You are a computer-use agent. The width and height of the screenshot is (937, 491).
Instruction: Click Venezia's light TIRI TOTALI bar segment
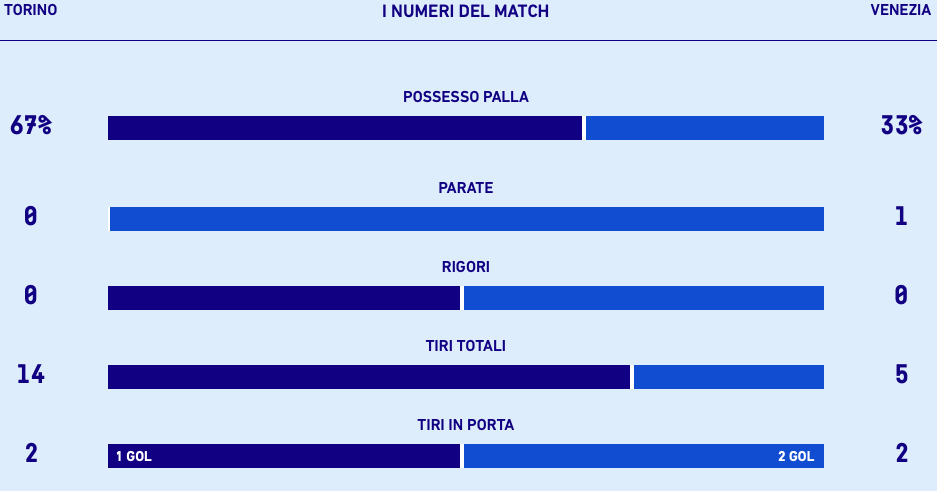point(729,377)
